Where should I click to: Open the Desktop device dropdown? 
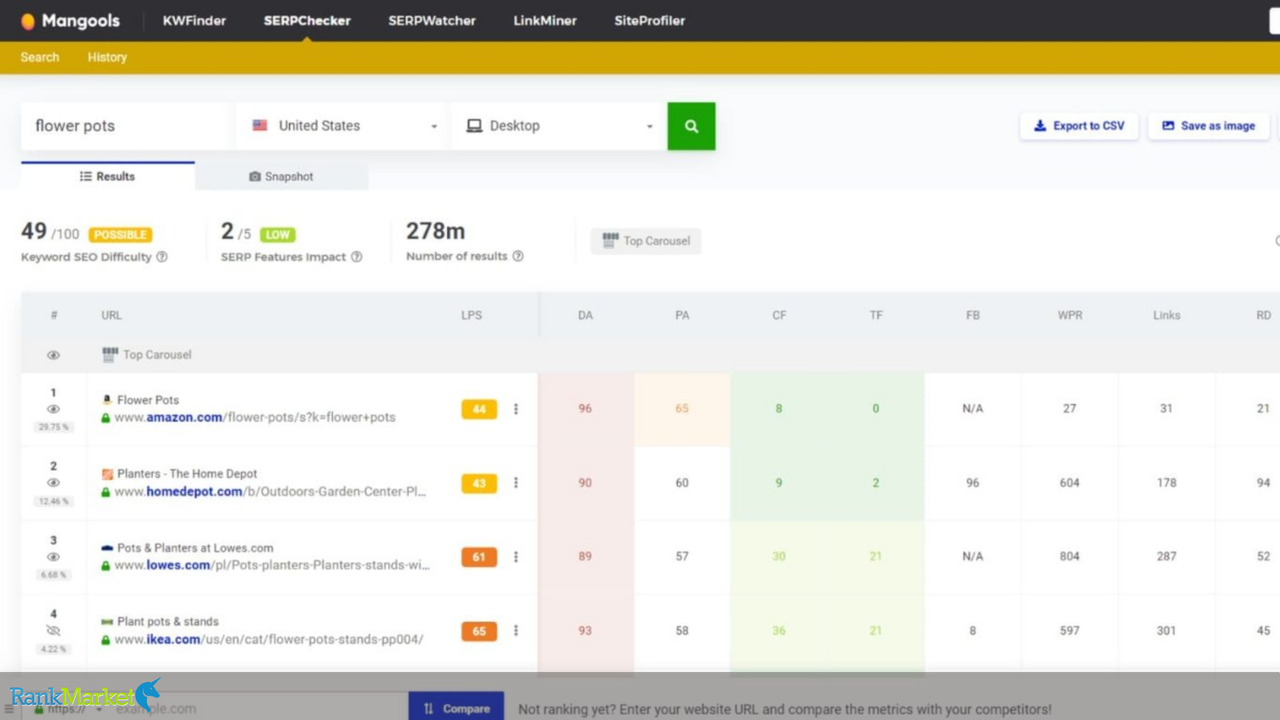[x=559, y=126]
